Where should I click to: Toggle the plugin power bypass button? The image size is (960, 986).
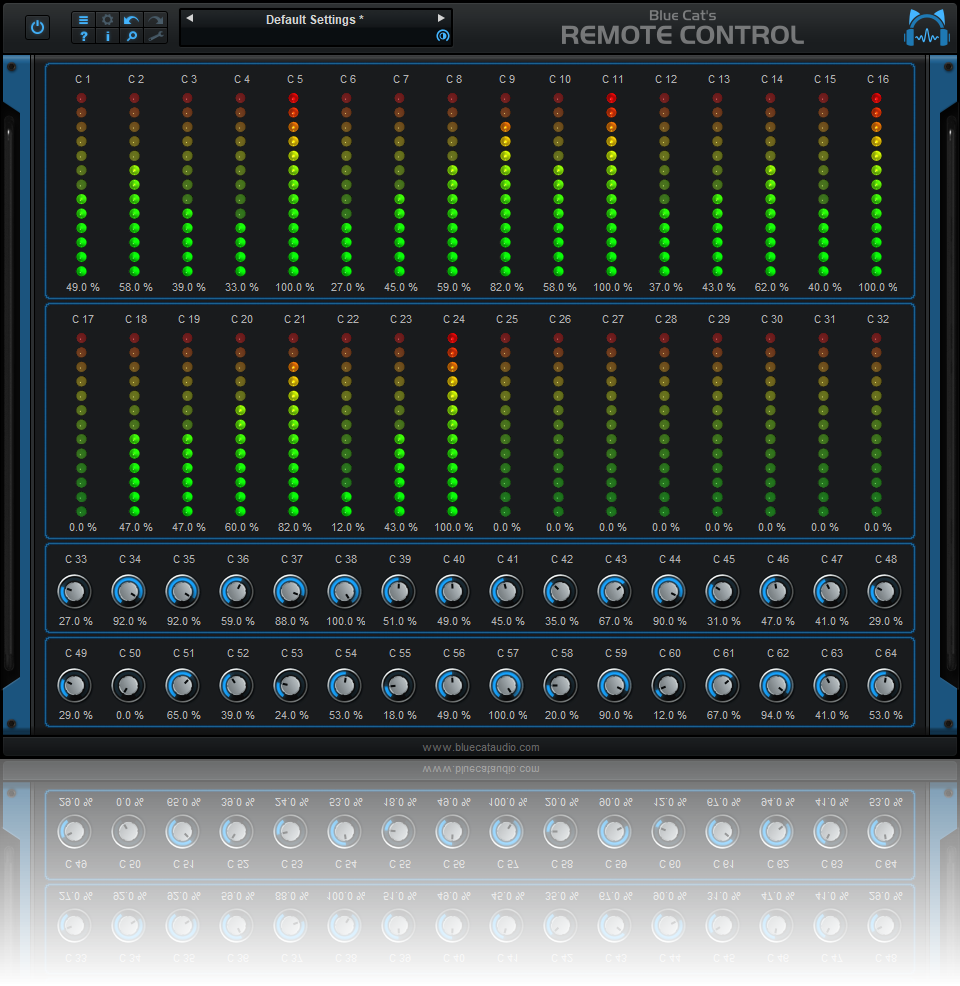pos(38,28)
